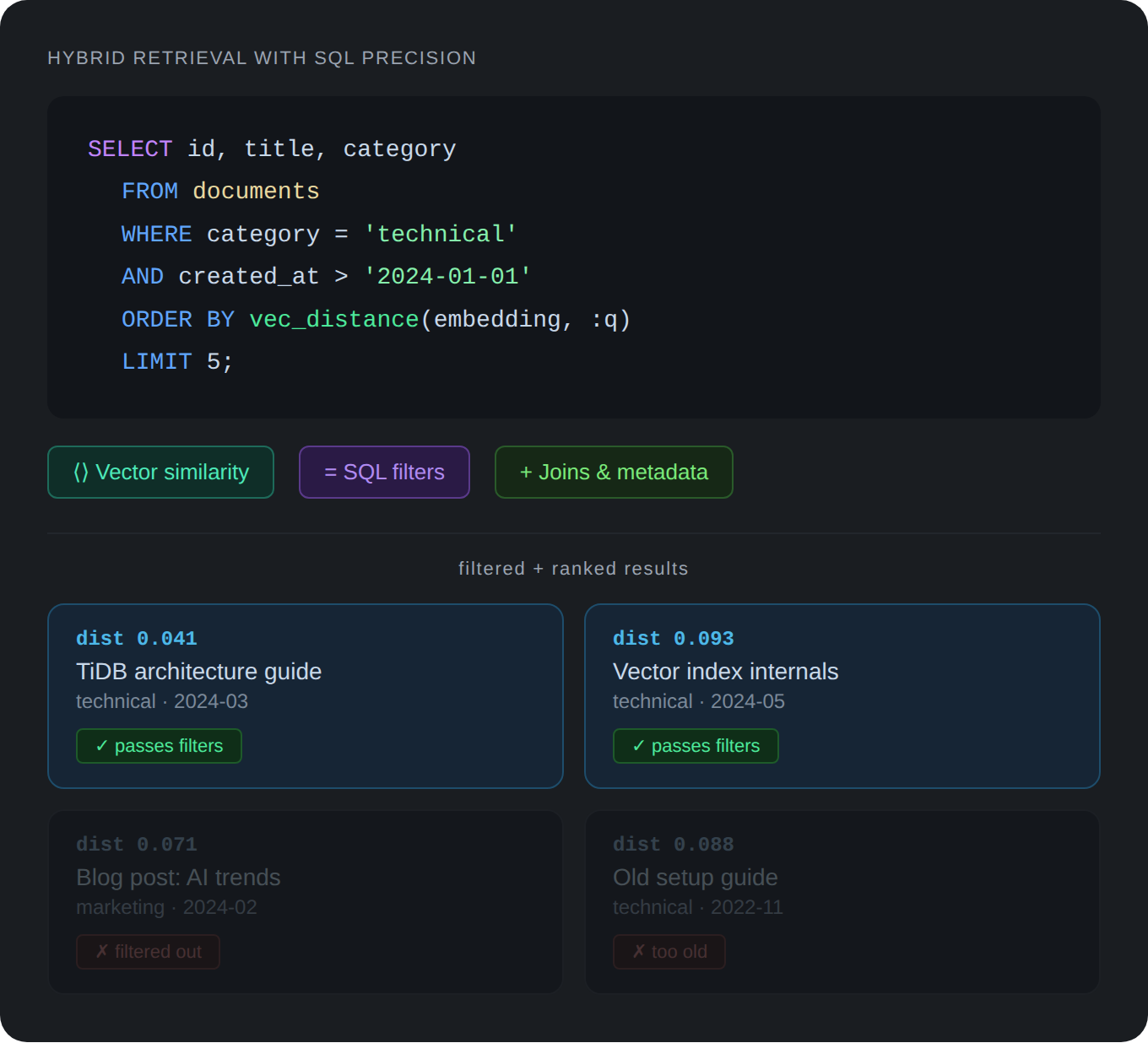The image size is (1148, 1043).
Task: Open the Vector index internals result
Action: [725, 672]
